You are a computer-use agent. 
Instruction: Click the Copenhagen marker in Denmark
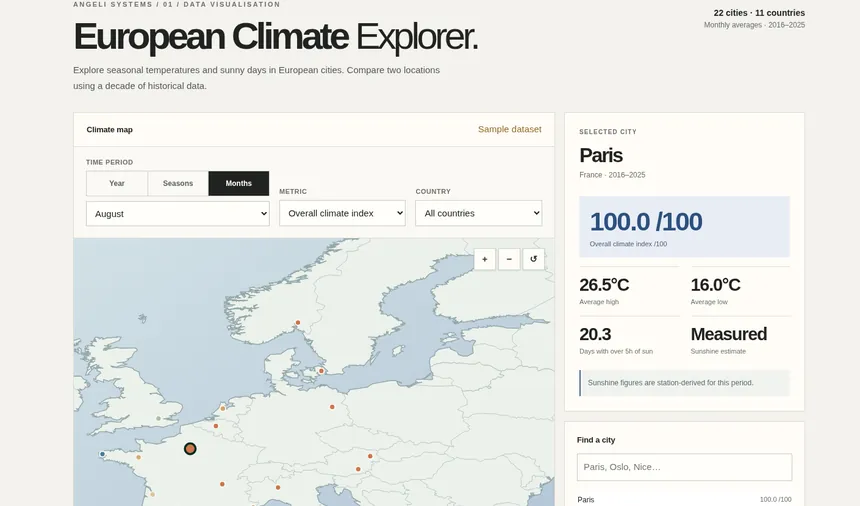point(321,371)
